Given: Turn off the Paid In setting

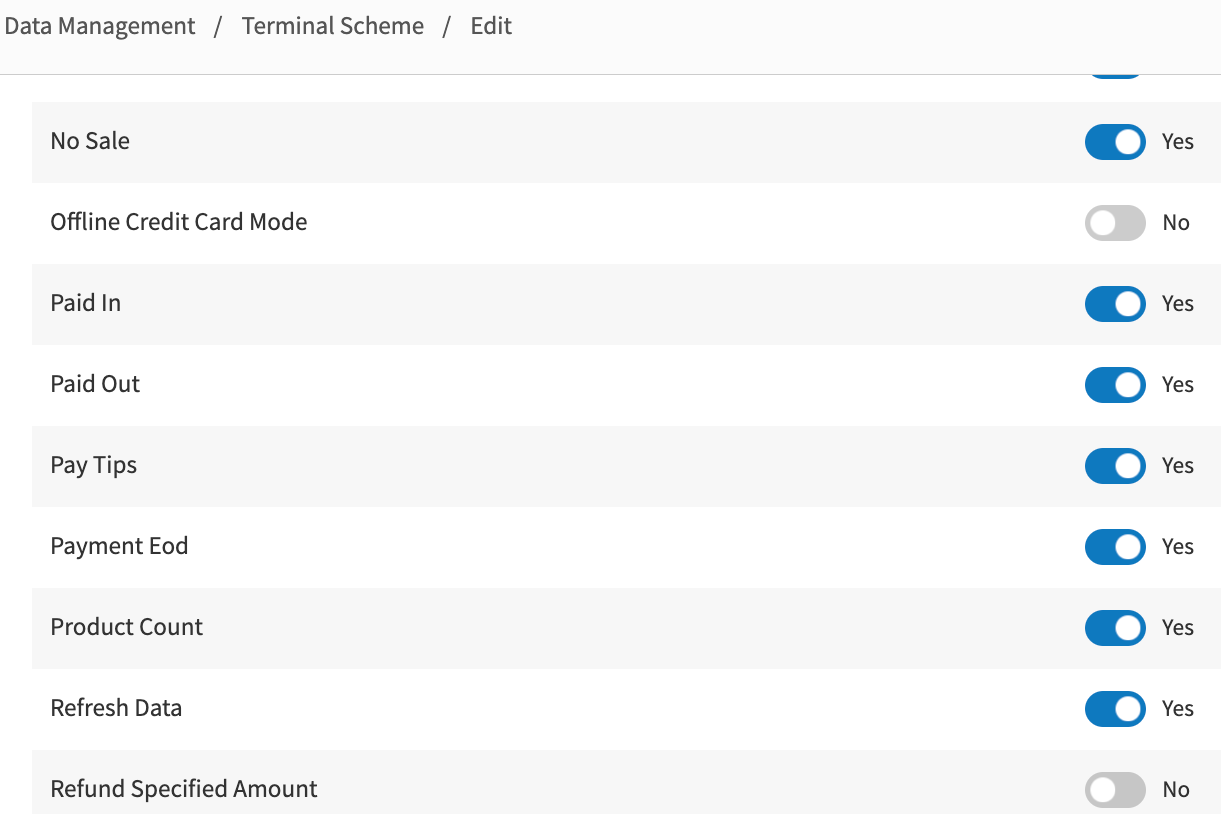Looking at the screenshot, I should [x=1114, y=304].
